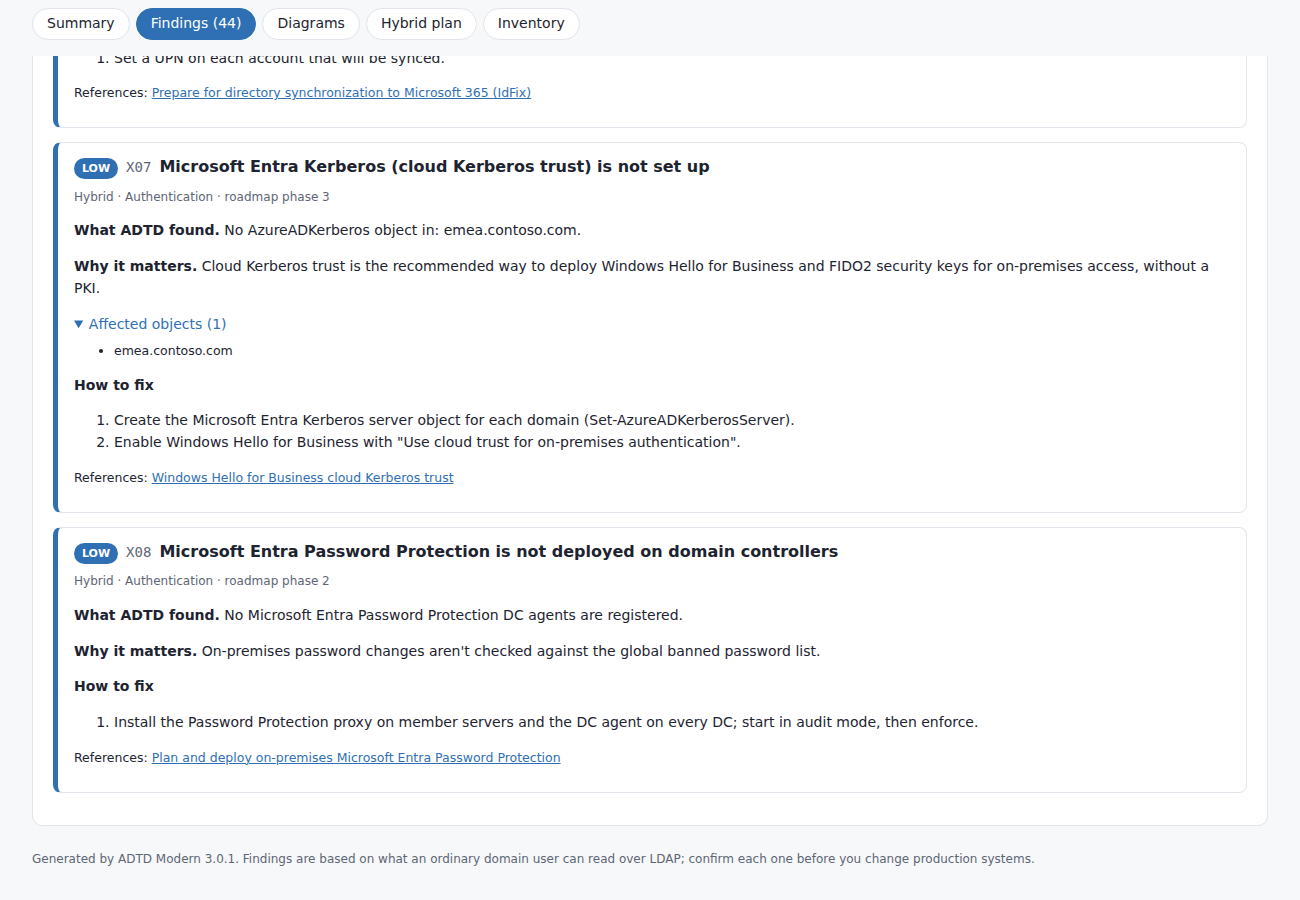This screenshot has width=1300, height=900.
Task: Click 'No Microsoft Entra Password Protection DC agents' text
Action: pyautogui.click(x=453, y=615)
